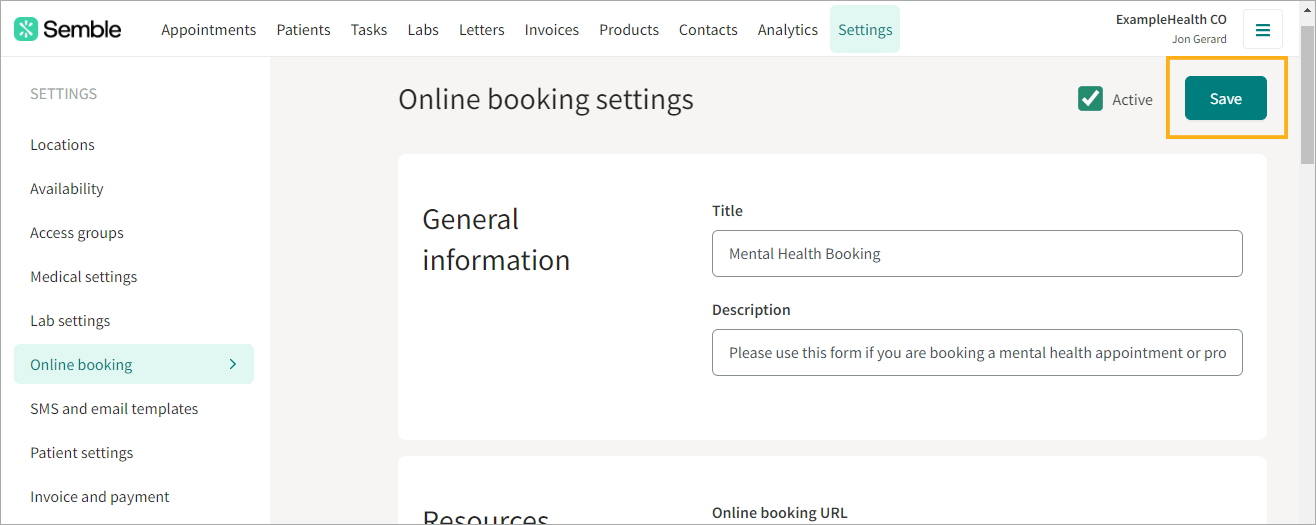1316x525 pixels.
Task: Go to the Patients tab
Action: pyautogui.click(x=304, y=30)
